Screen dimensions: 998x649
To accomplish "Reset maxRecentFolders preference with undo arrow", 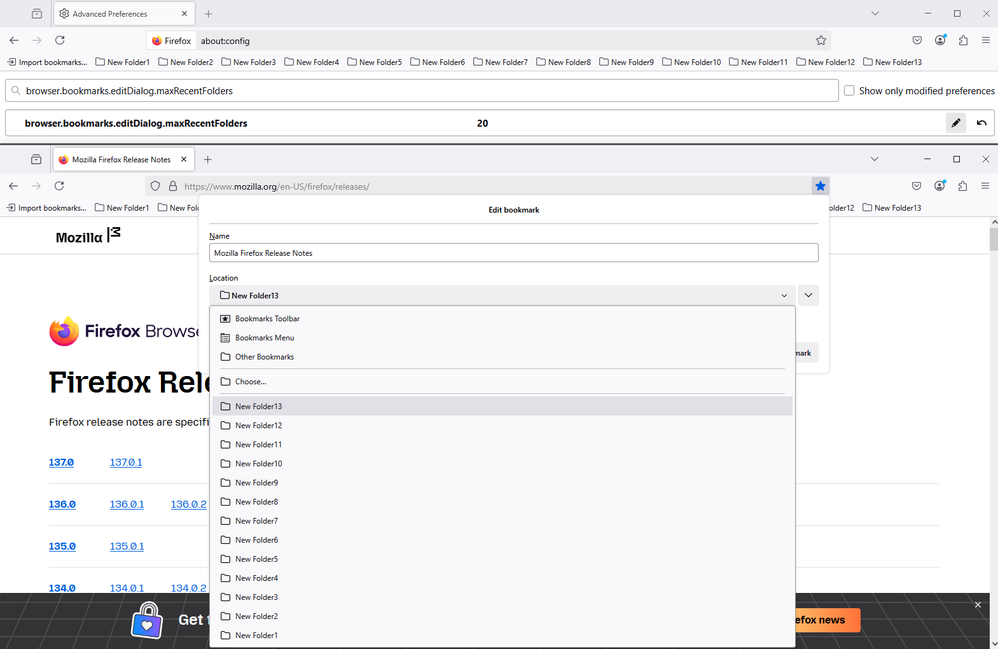I will coord(981,123).
